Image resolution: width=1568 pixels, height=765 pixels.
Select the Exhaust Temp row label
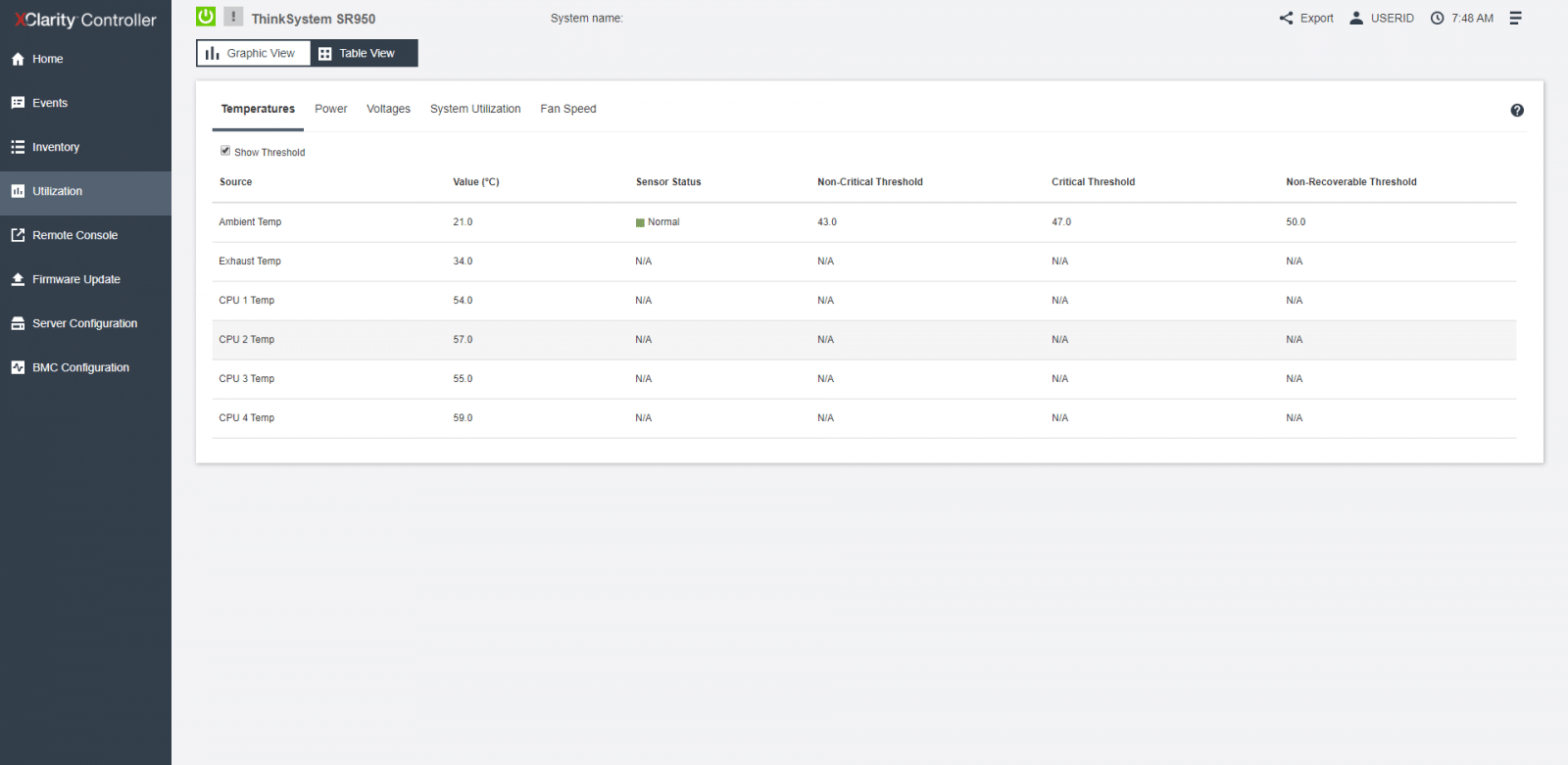coord(250,262)
